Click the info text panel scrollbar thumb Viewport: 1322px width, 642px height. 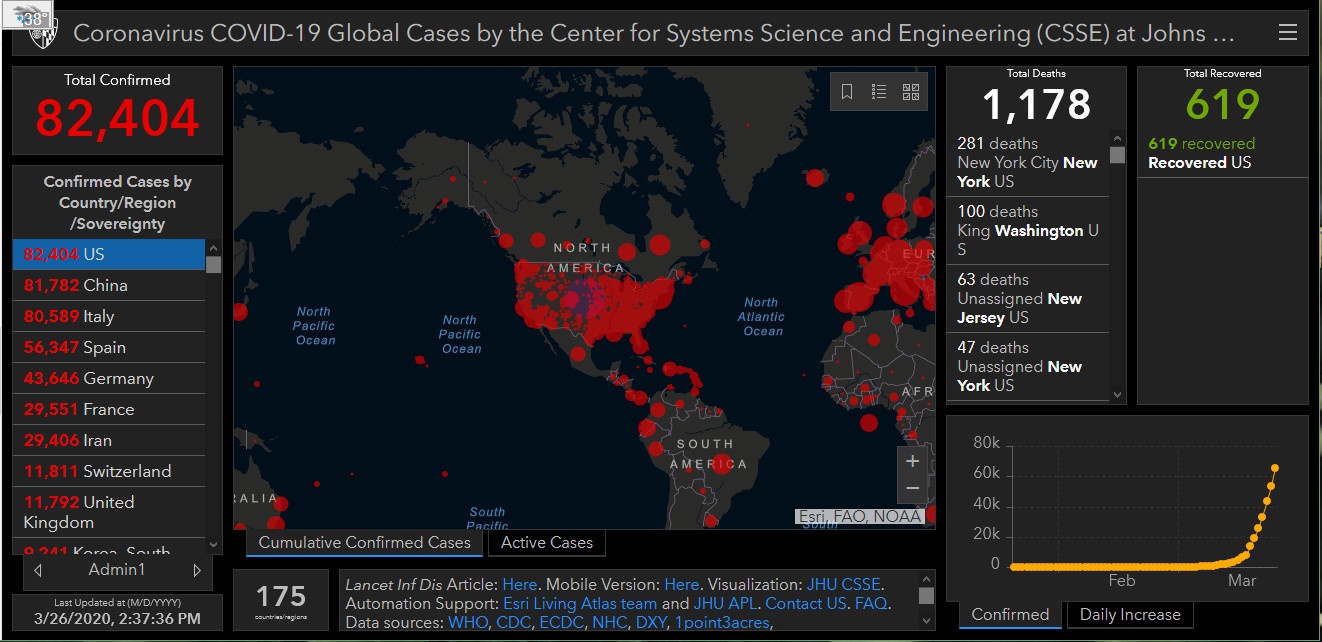926,596
